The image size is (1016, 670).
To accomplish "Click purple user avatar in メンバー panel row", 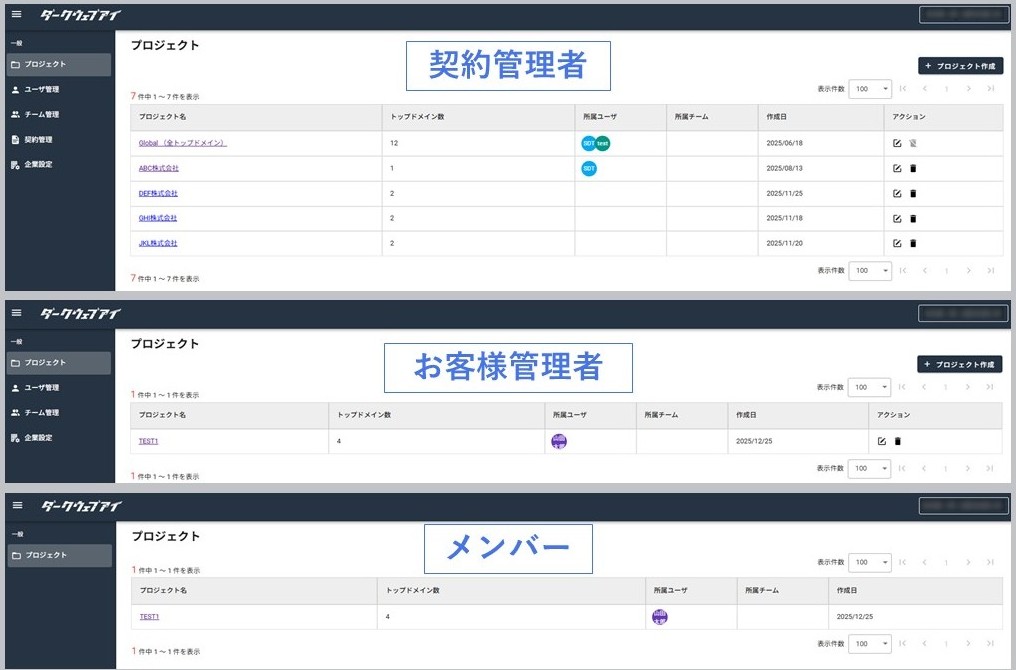I will [660, 617].
